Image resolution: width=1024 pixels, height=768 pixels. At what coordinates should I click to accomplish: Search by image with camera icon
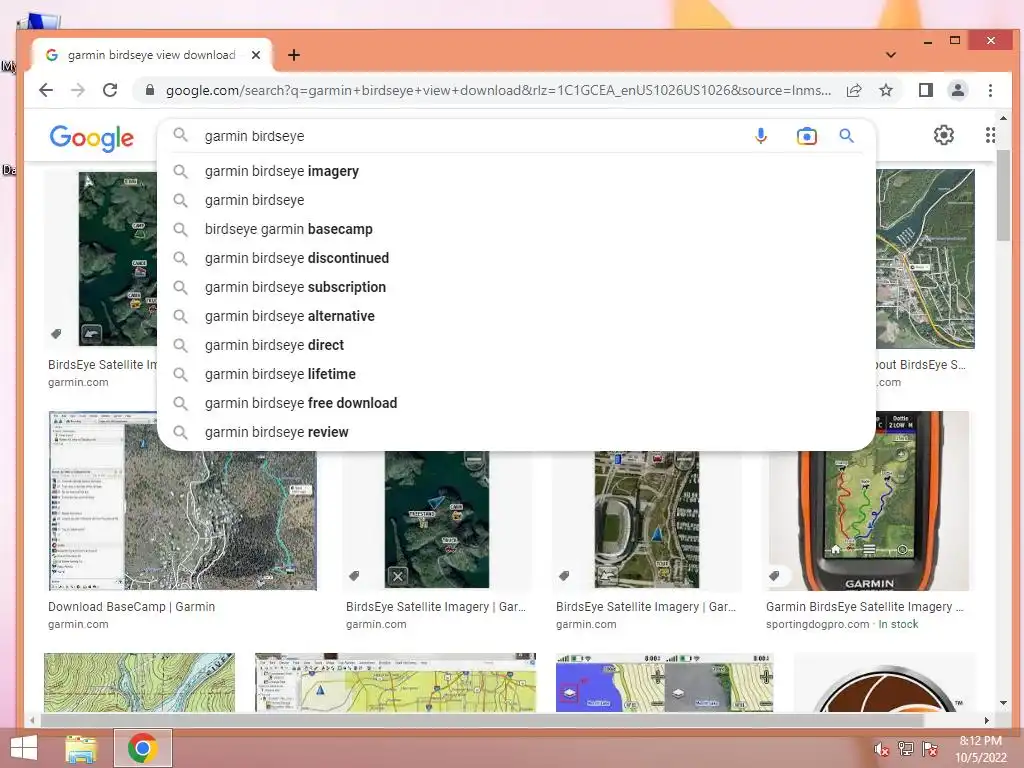(807, 136)
